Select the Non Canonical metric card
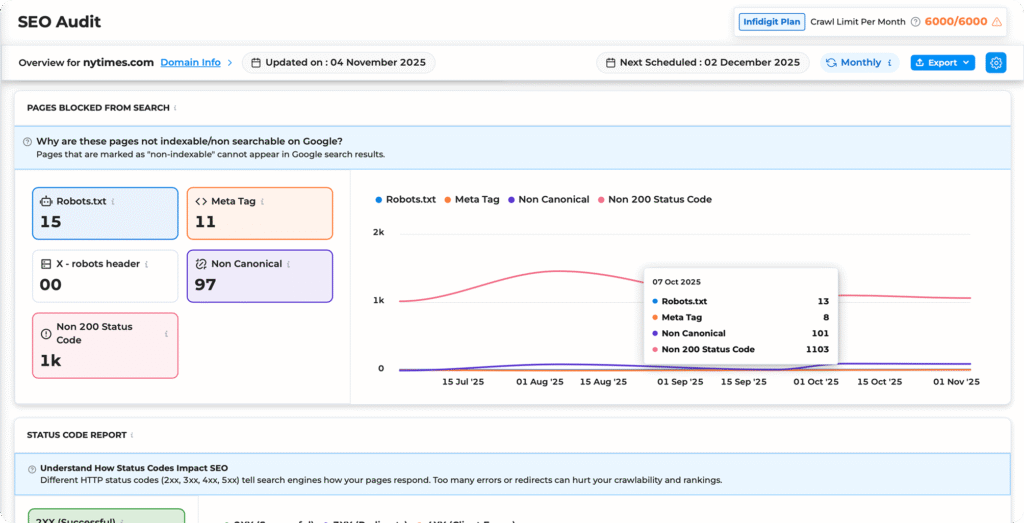The width and height of the screenshot is (1024, 523). (259, 275)
